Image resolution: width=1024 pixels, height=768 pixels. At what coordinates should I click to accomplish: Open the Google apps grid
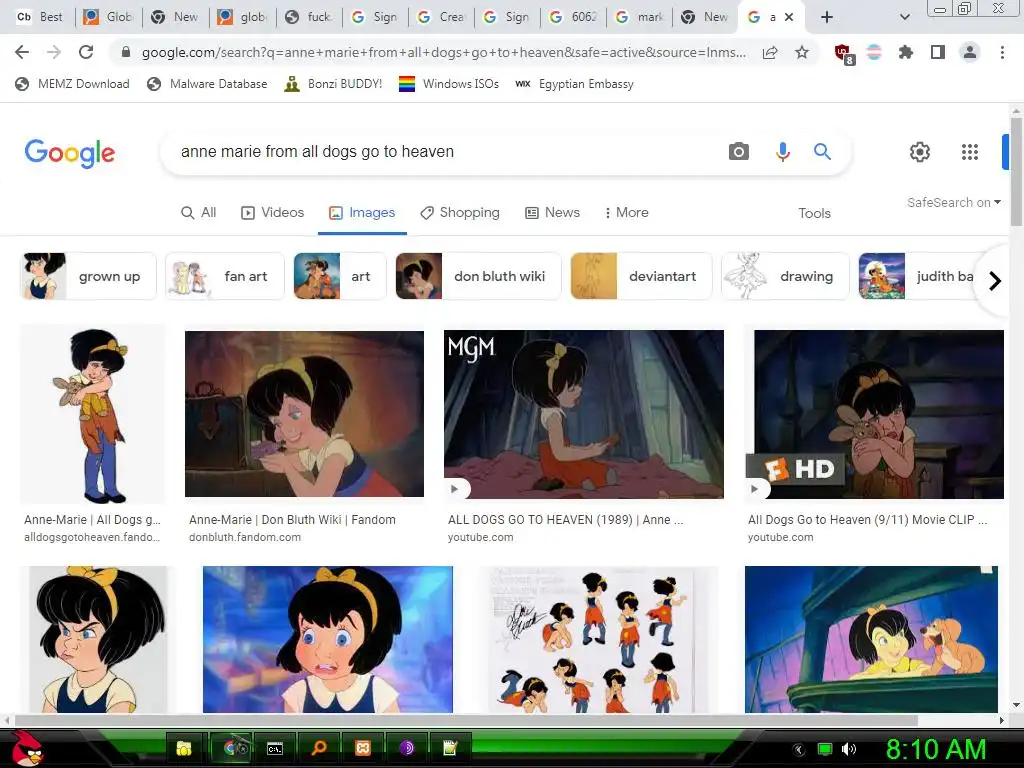click(970, 152)
